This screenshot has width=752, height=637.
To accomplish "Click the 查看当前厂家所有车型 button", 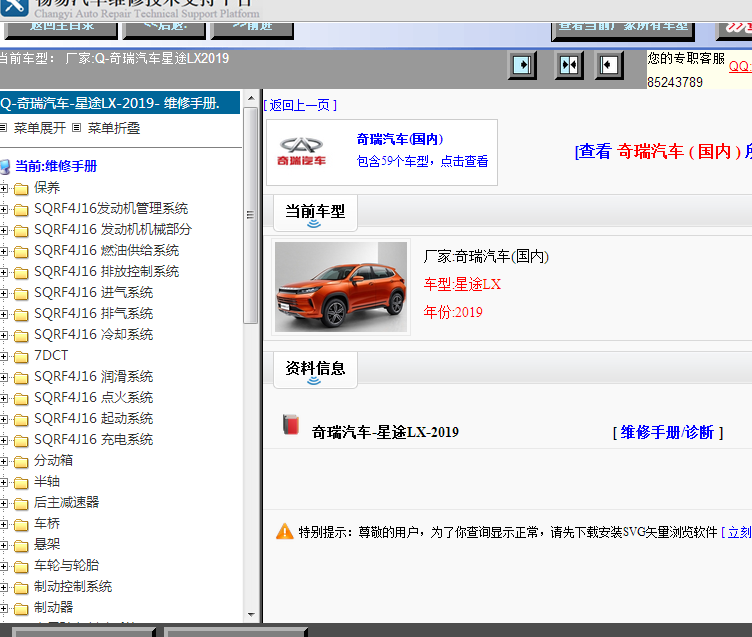I will pos(623,30).
